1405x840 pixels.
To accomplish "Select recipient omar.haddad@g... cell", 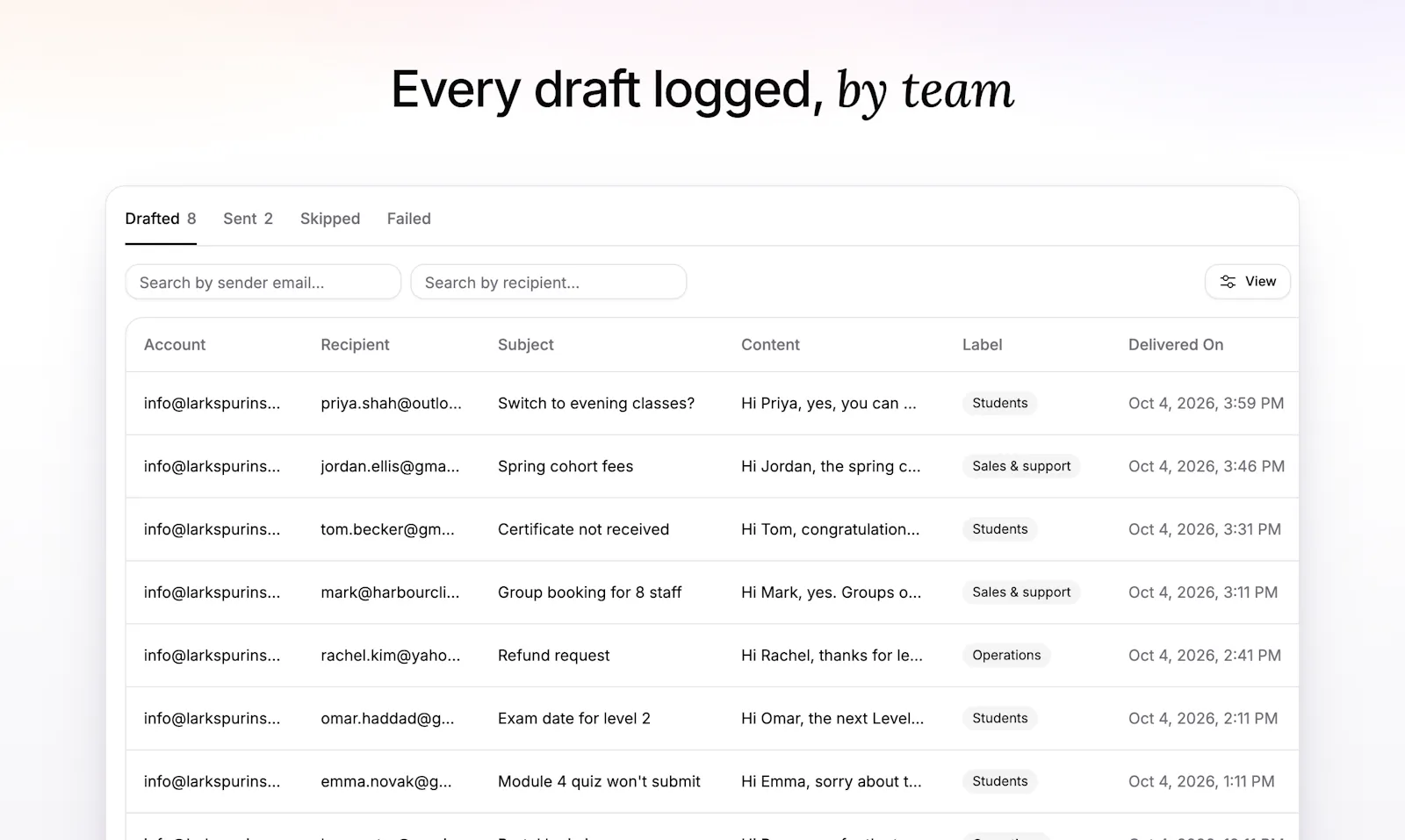I will [387, 719].
